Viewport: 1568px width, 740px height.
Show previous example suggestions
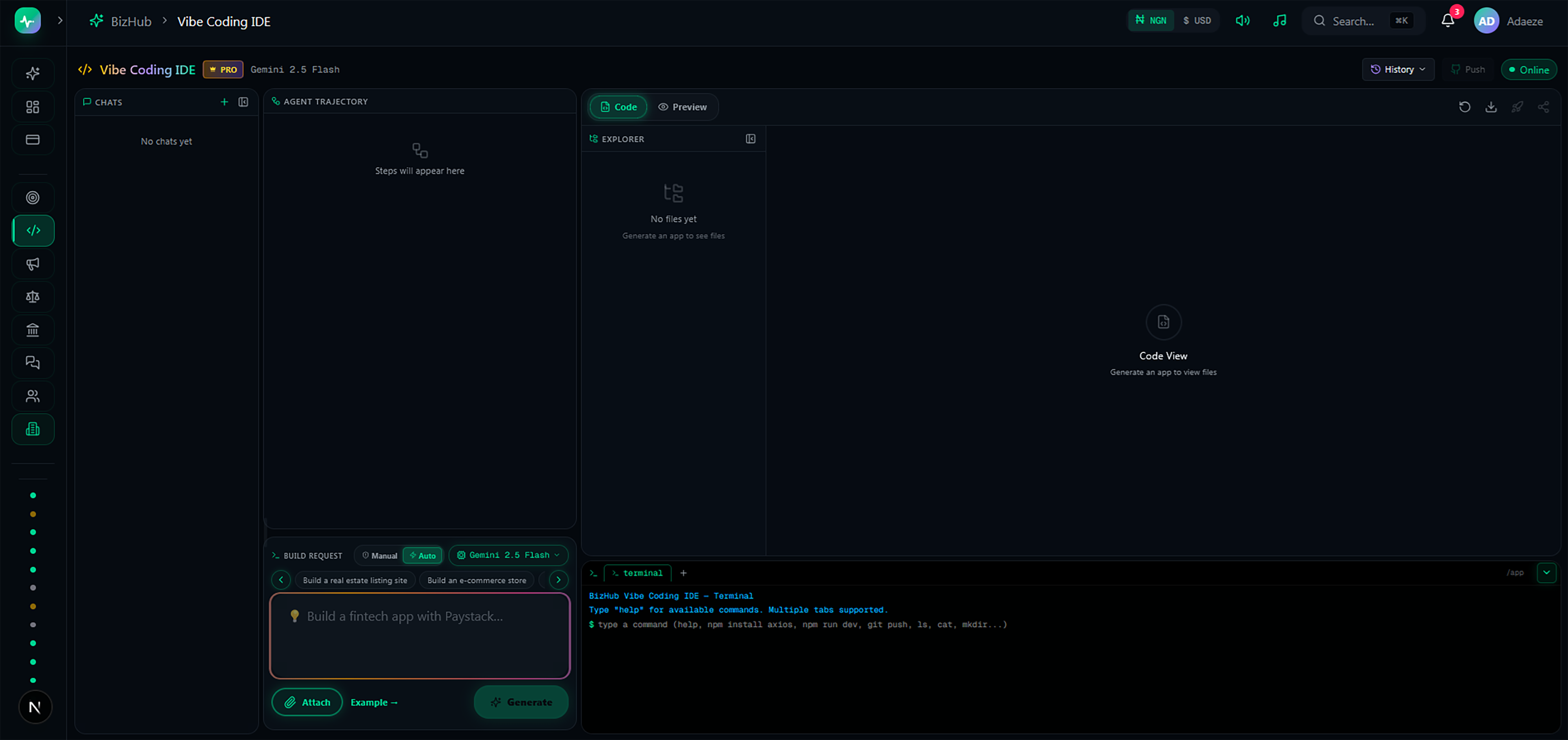pos(280,580)
